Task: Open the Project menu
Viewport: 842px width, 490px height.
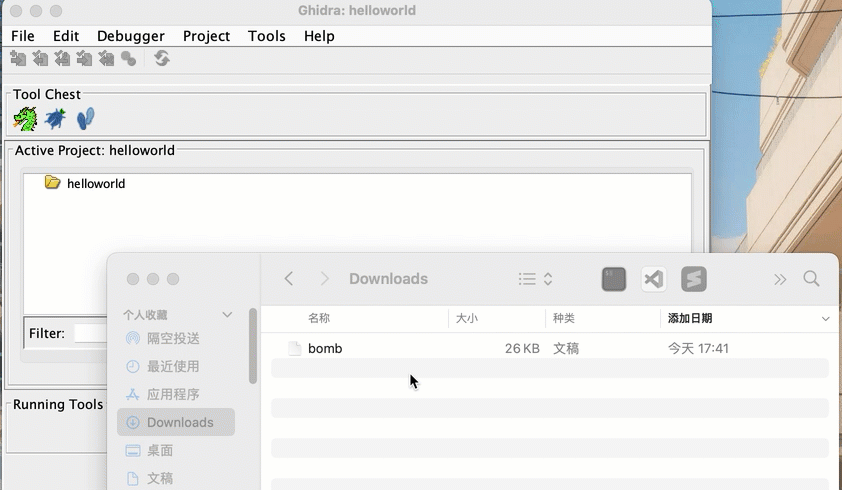Action: click(206, 36)
